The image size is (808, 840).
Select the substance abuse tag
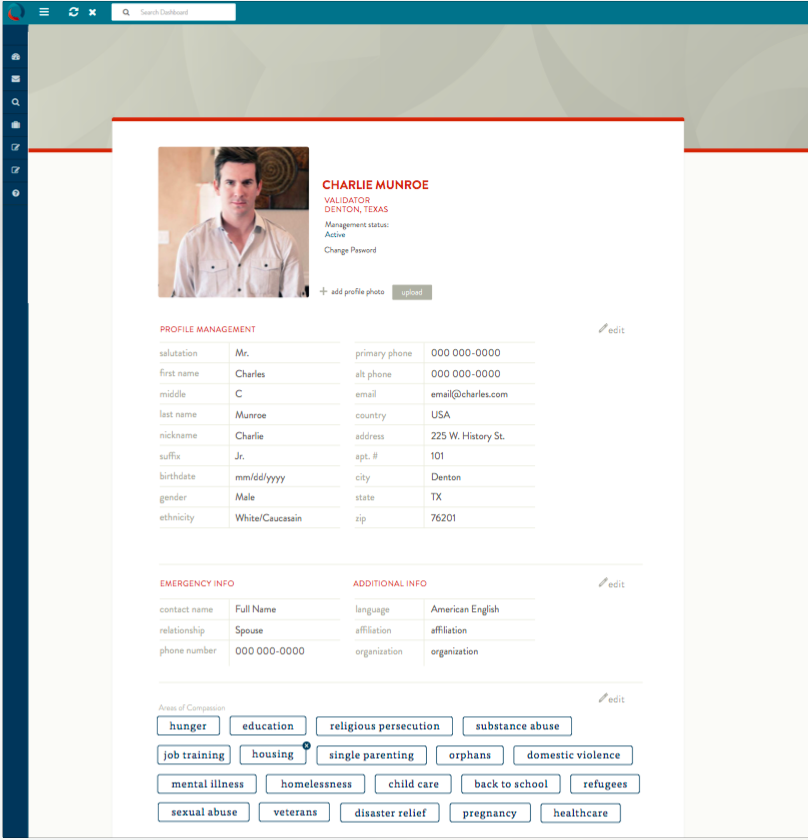[x=517, y=726]
